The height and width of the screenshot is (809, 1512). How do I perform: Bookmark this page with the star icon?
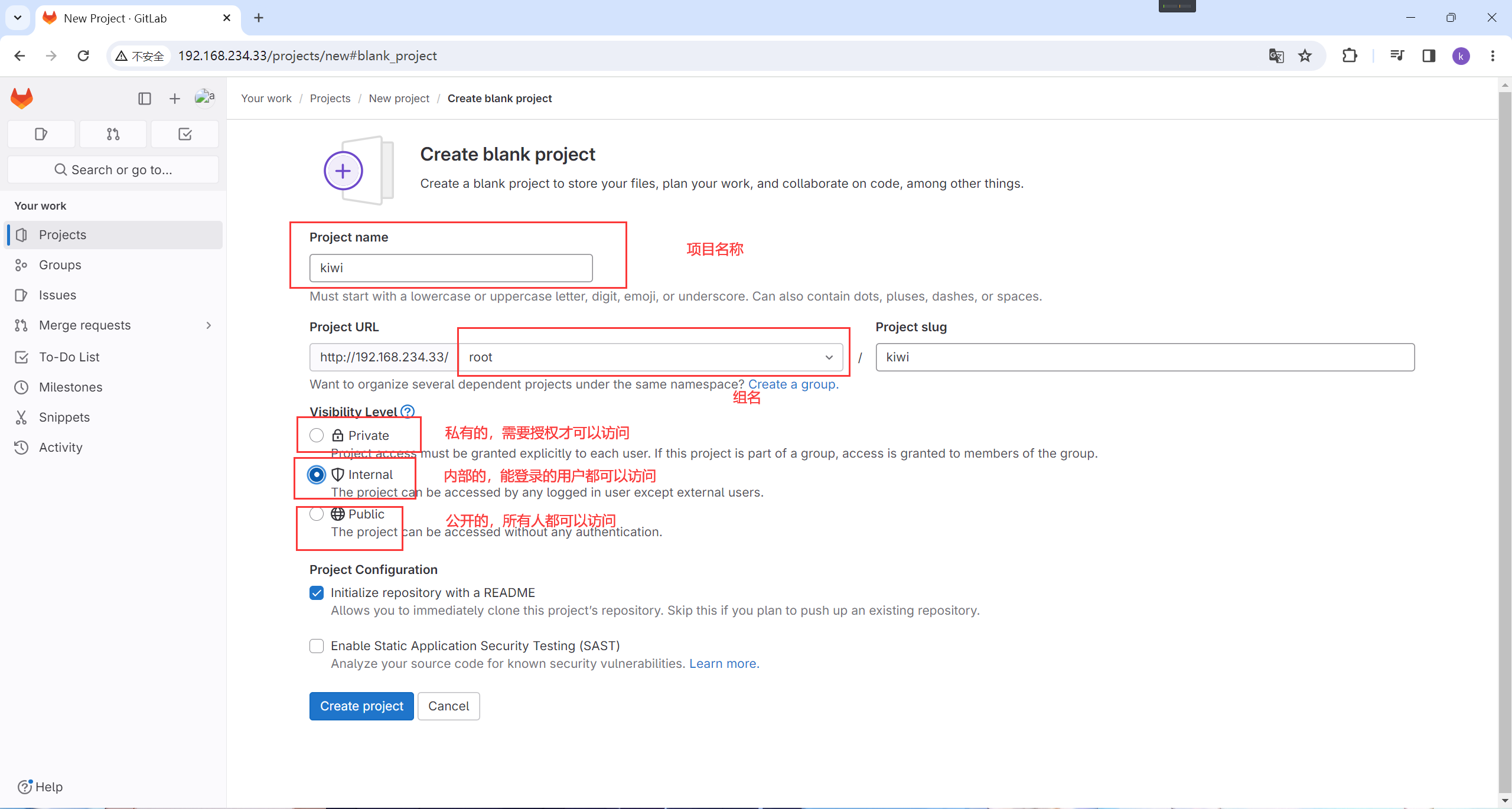click(1305, 56)
